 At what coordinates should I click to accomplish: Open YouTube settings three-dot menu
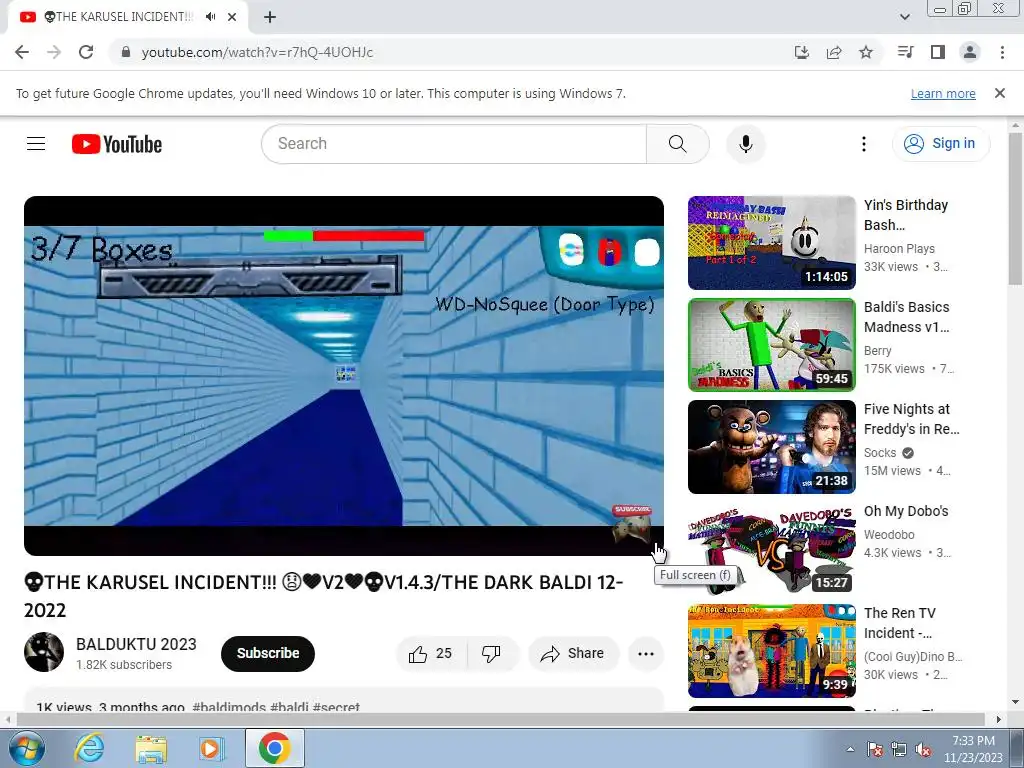coord(863,144)
